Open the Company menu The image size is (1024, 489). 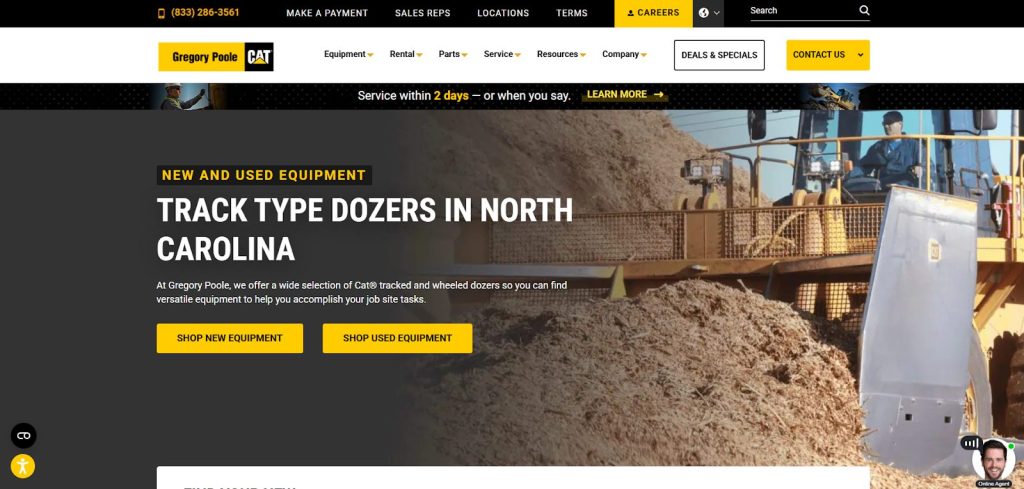click(x=624, y=55)
